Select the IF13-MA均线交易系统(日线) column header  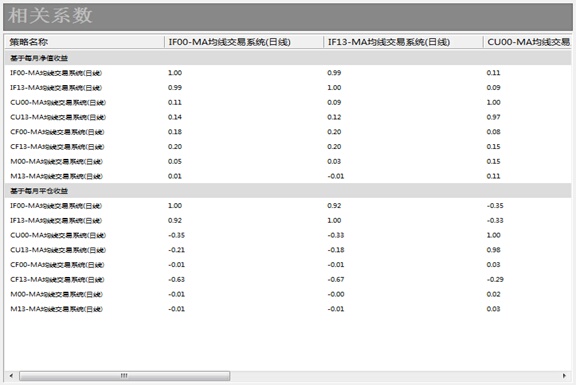(403, 42)
